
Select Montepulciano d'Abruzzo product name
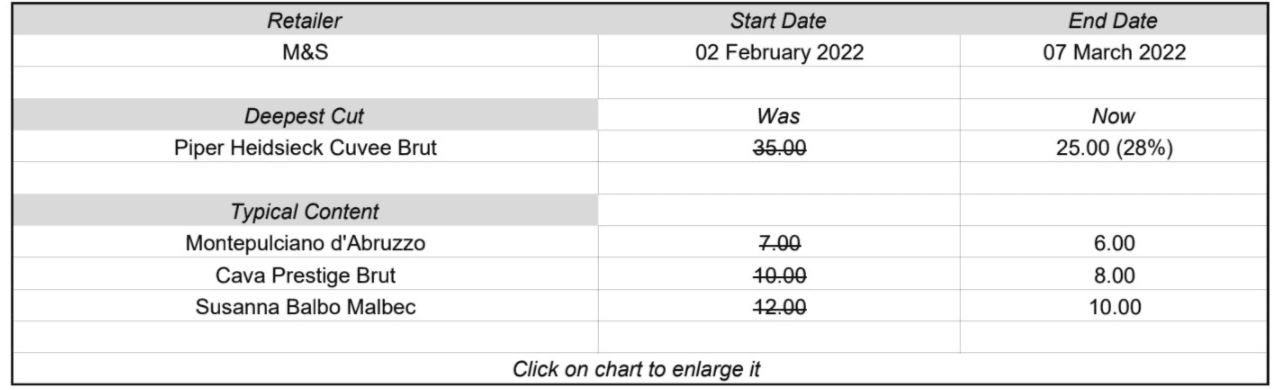[x=304, y=244]
